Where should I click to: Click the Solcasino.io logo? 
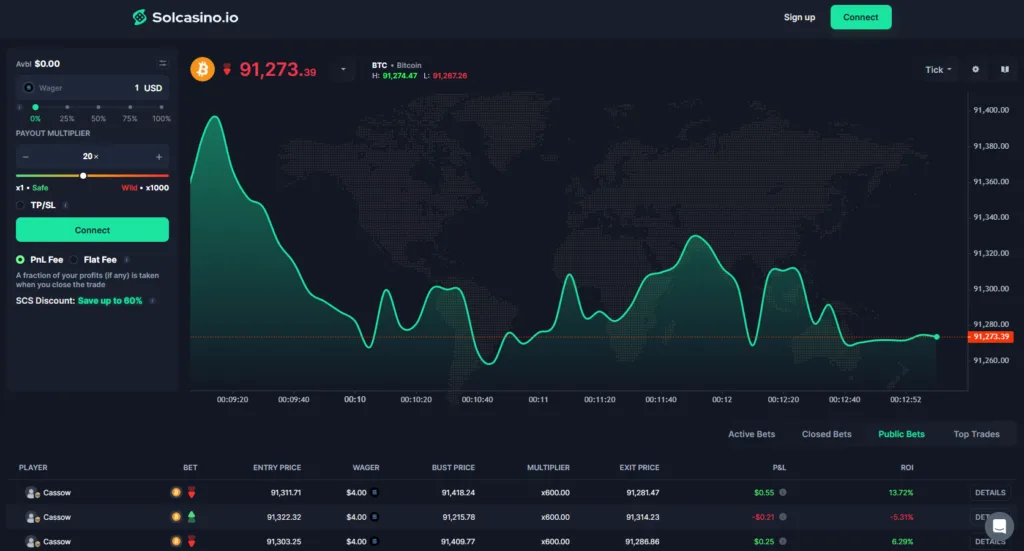pyautogui.click(x=185, y=17)
